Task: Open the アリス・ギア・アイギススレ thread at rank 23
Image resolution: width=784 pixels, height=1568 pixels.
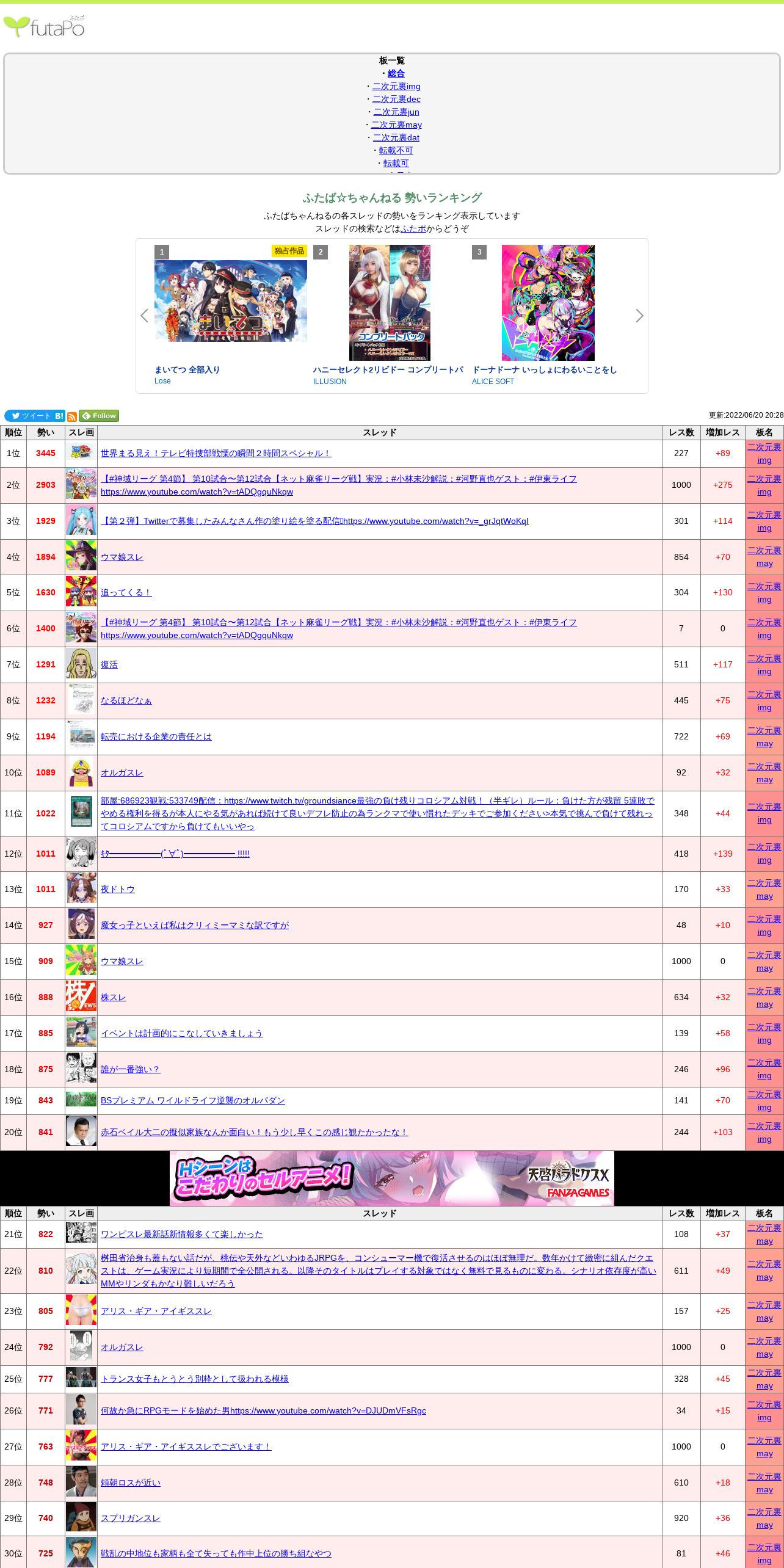Action: [x=156, y=1311]
